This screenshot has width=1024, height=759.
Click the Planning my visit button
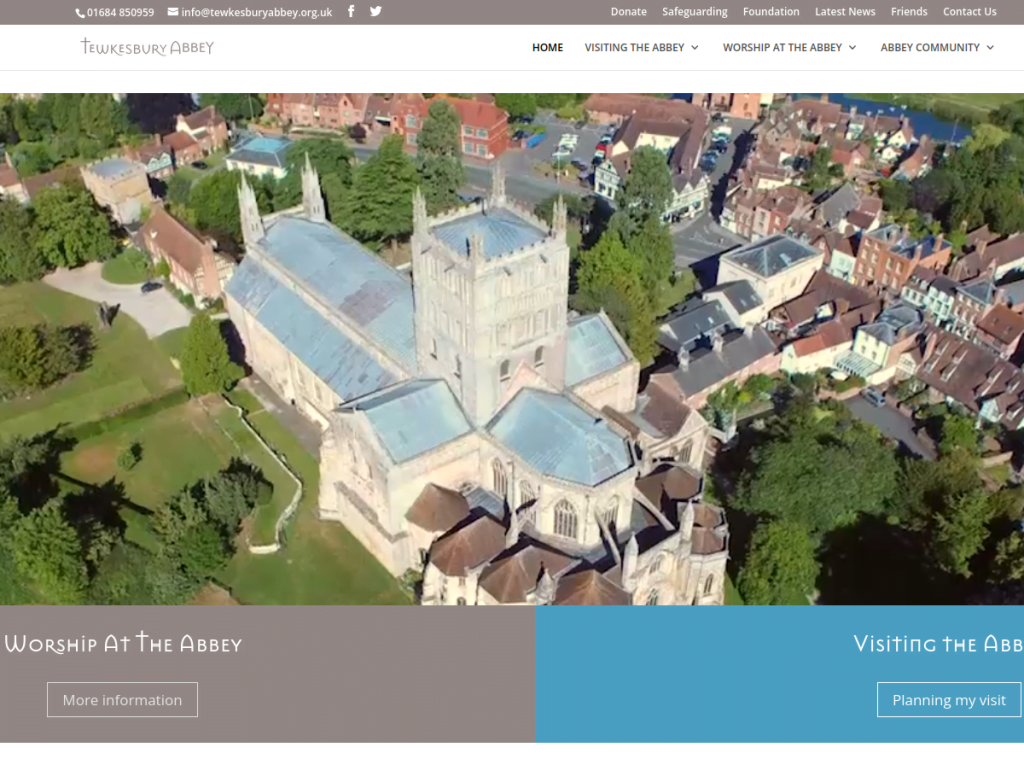pos(948,699)
